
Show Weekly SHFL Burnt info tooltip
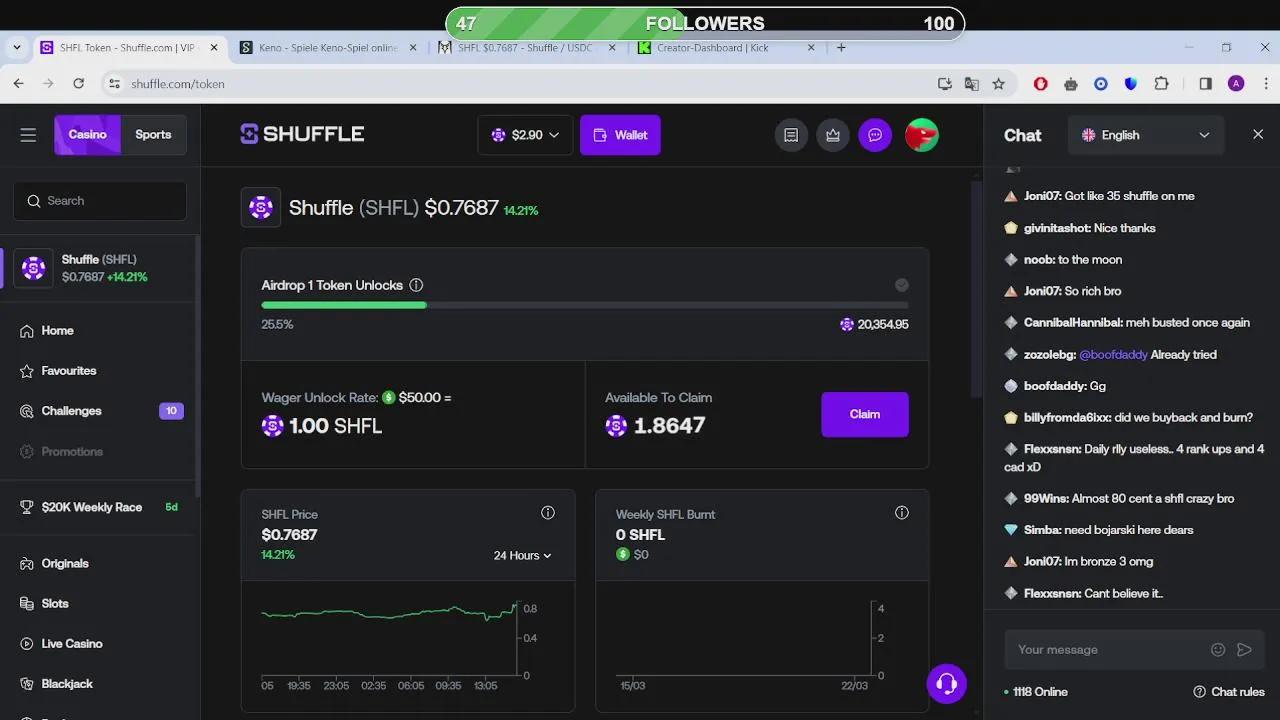(902, 513)
